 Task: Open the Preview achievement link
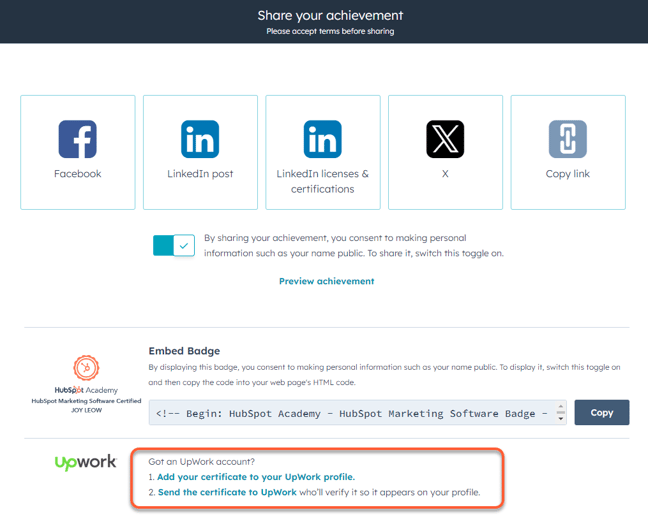tap(326, 281)
